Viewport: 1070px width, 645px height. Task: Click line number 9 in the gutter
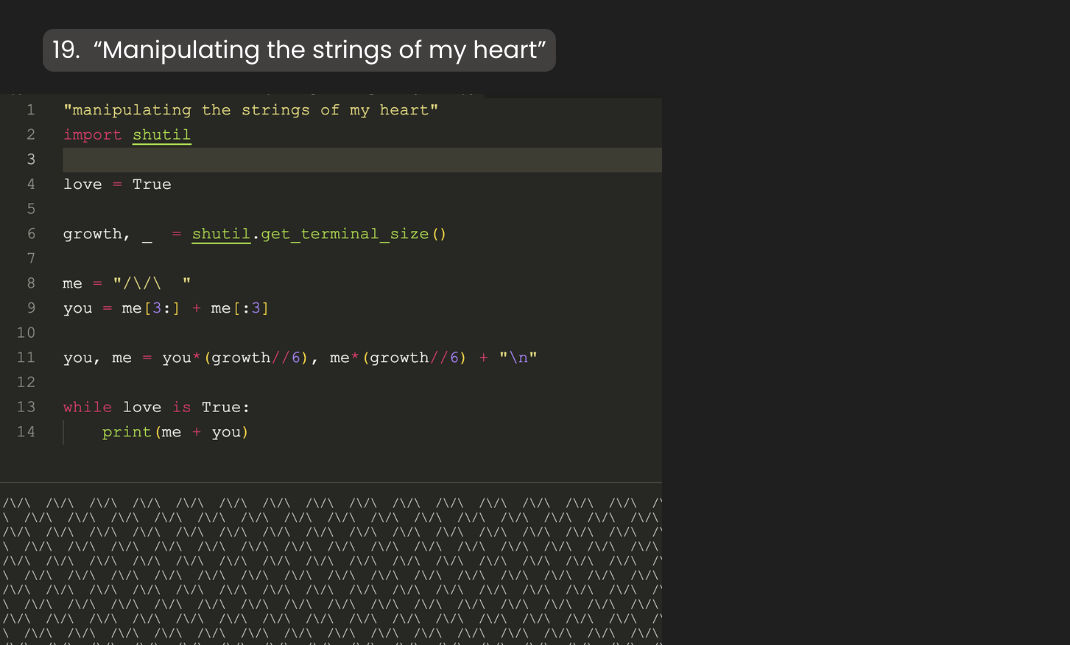(31, 308)
